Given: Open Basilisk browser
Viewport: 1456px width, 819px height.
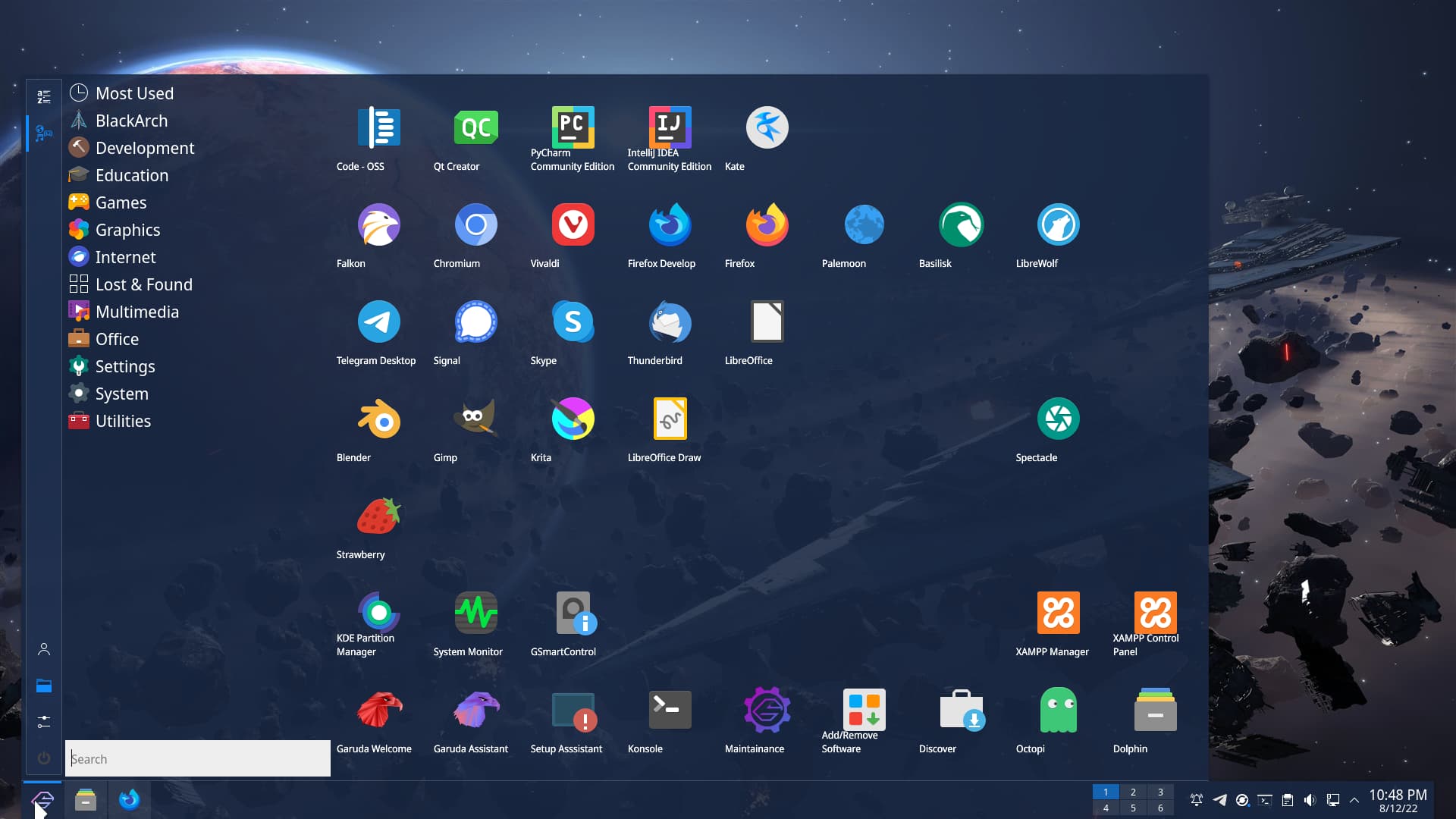Looking at the screenshot, I should (x=961, y=224).
